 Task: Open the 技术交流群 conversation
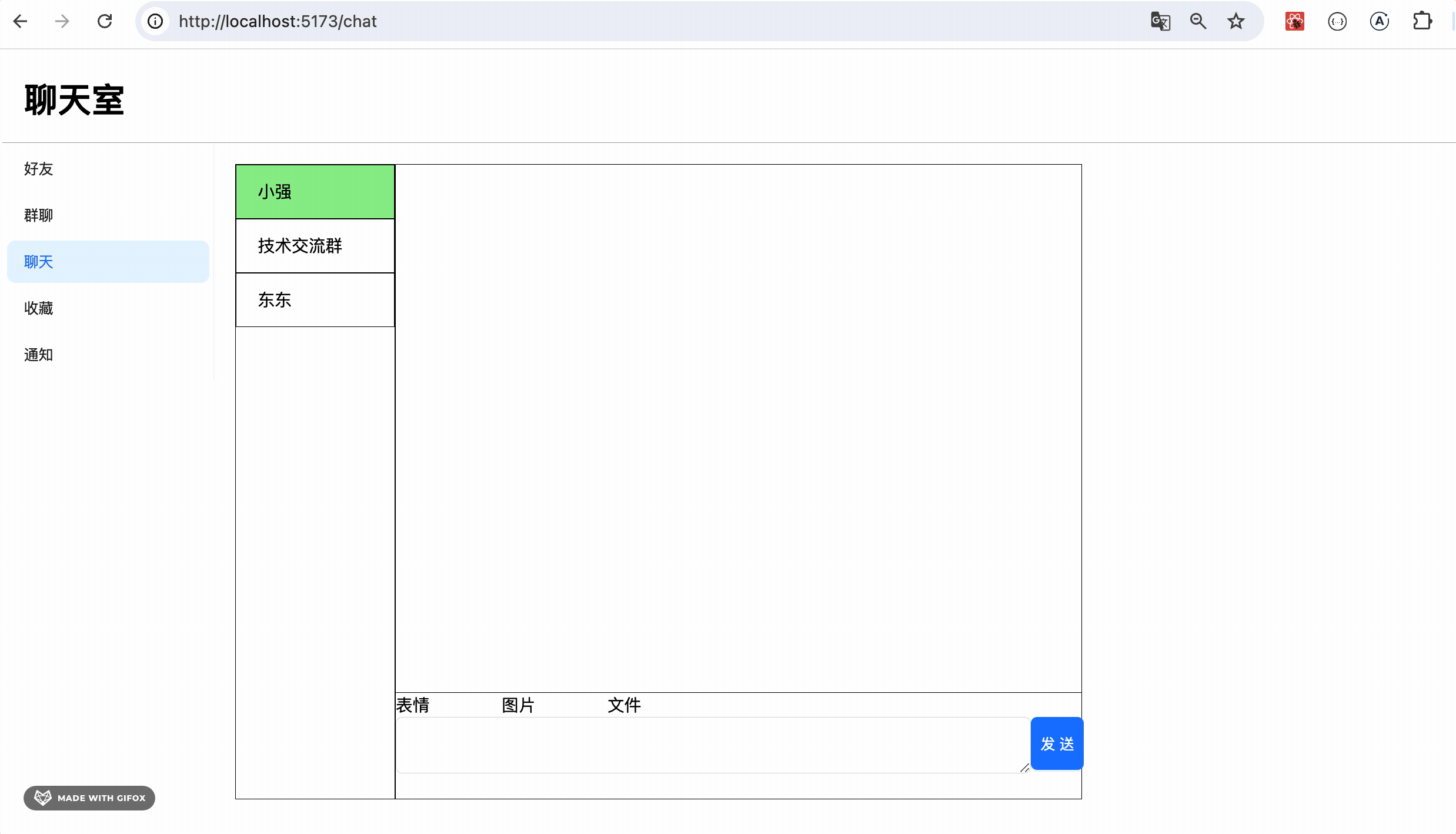click(x=315, y=246)
